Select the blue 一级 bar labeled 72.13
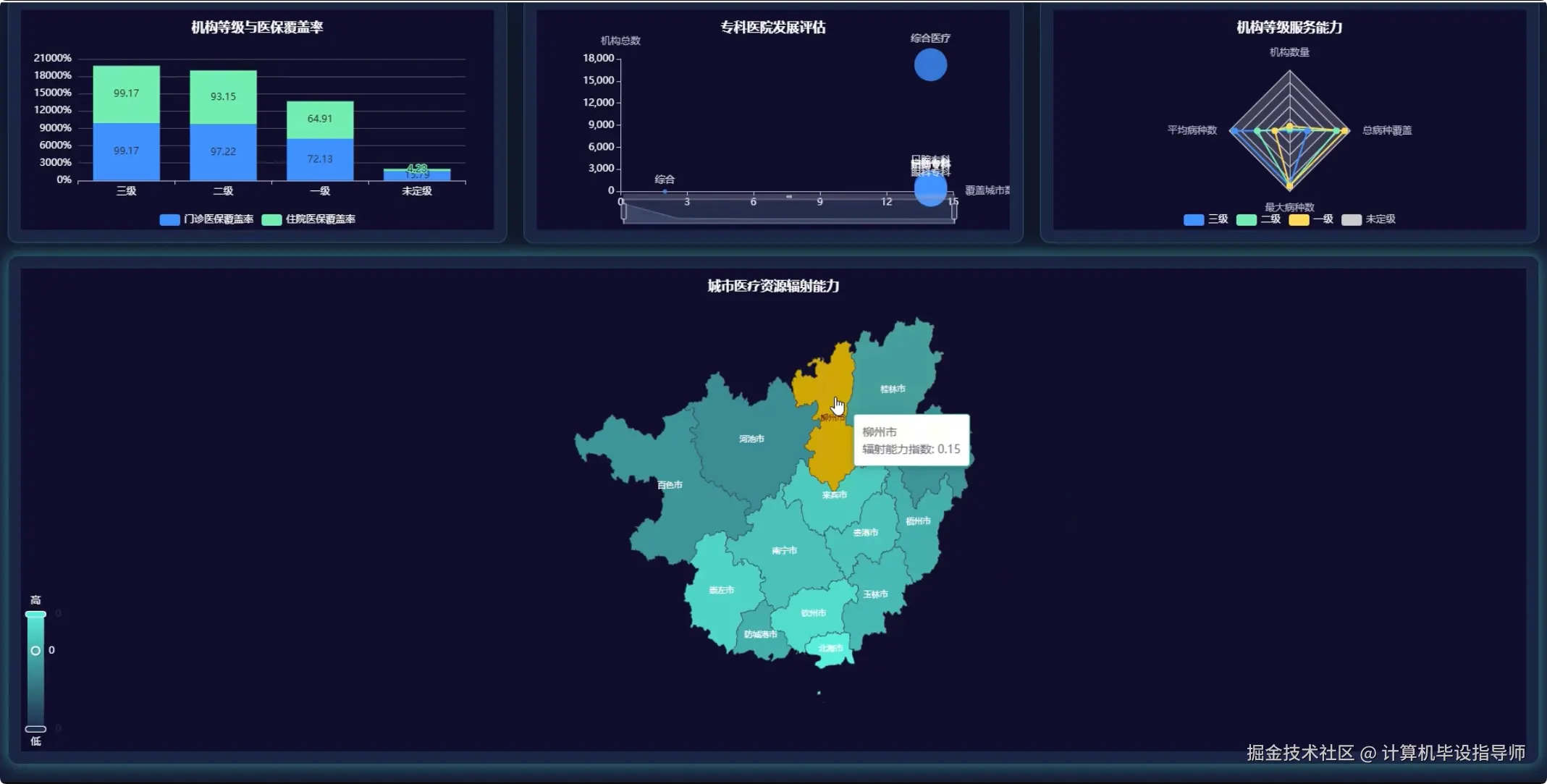Screen dimensions: 1547x784 320,159
